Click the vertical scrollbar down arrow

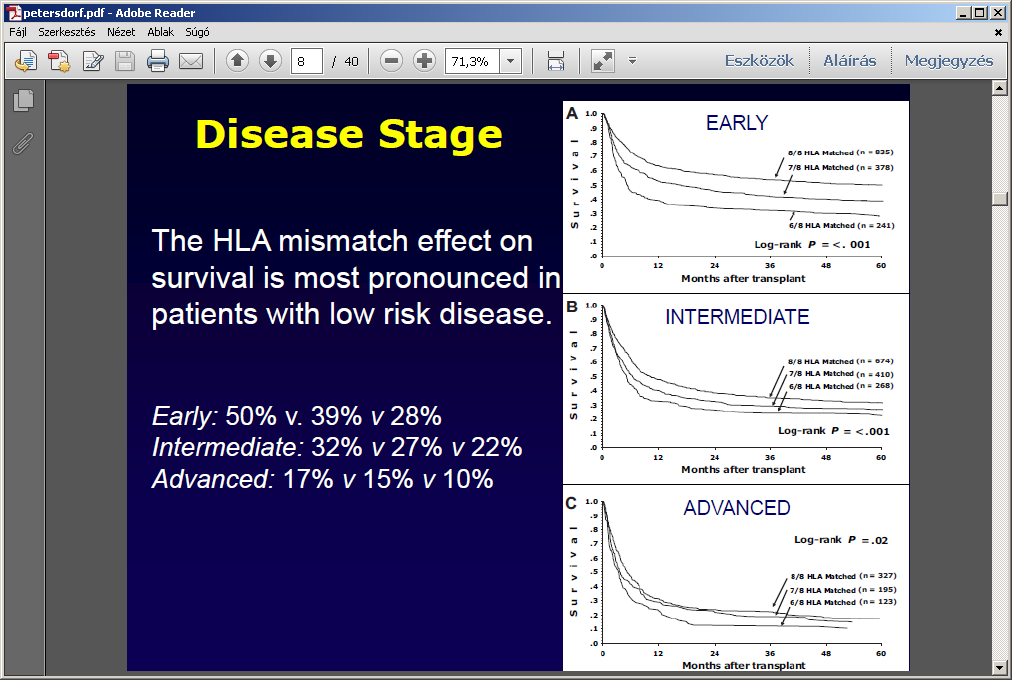point(1000,666)
